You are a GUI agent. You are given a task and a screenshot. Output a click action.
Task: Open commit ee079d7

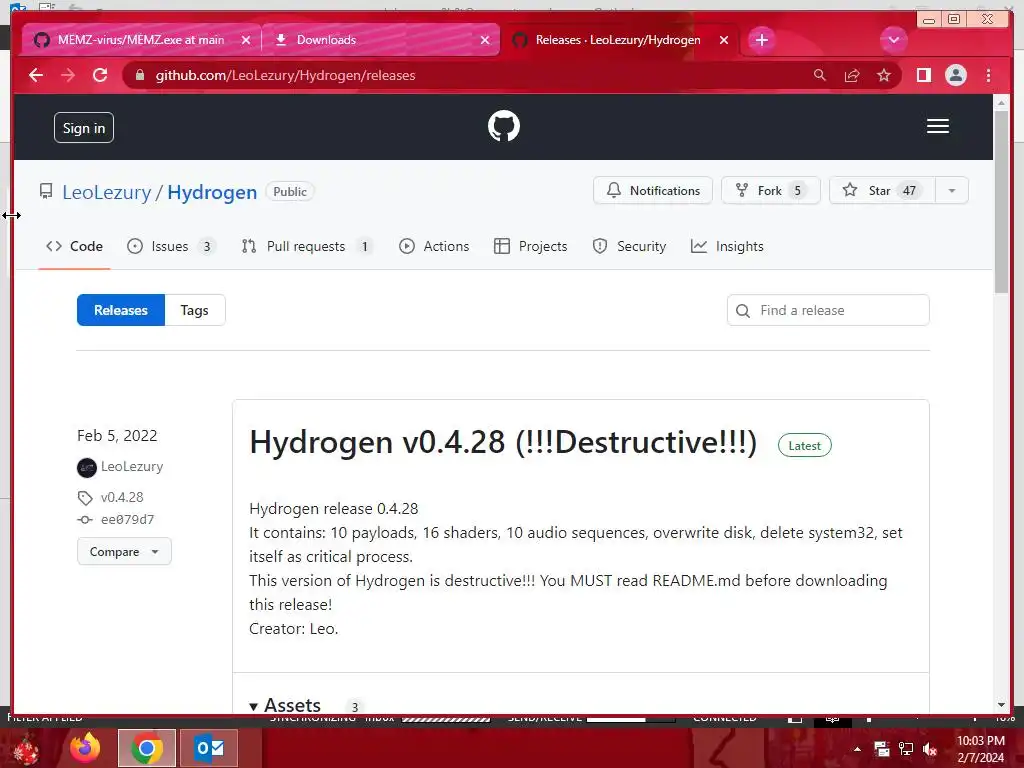point(127,520)
